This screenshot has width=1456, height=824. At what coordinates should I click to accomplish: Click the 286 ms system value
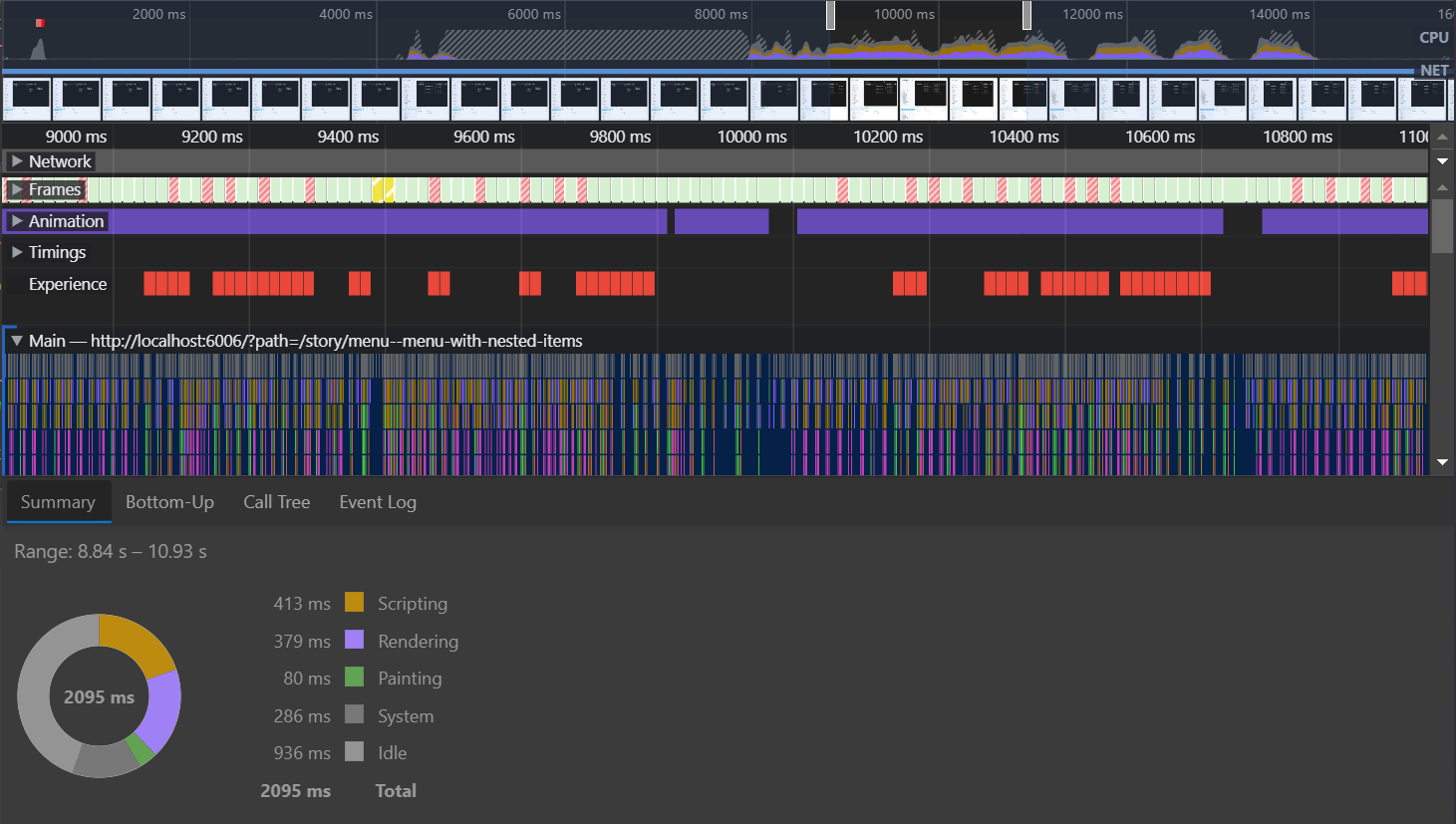coord(302,716)
